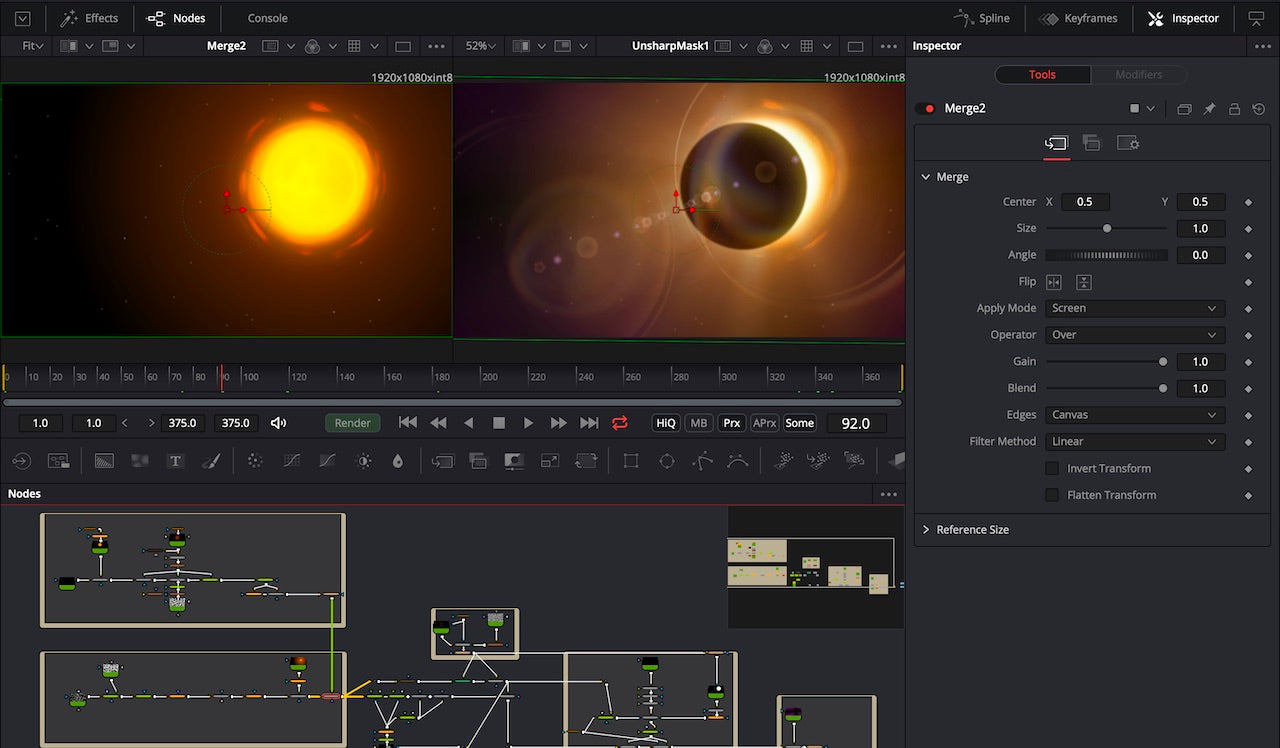Reset Merge2 settings with the reset icon
The height and width of the screenshot is (748, 1280).
1258,109
